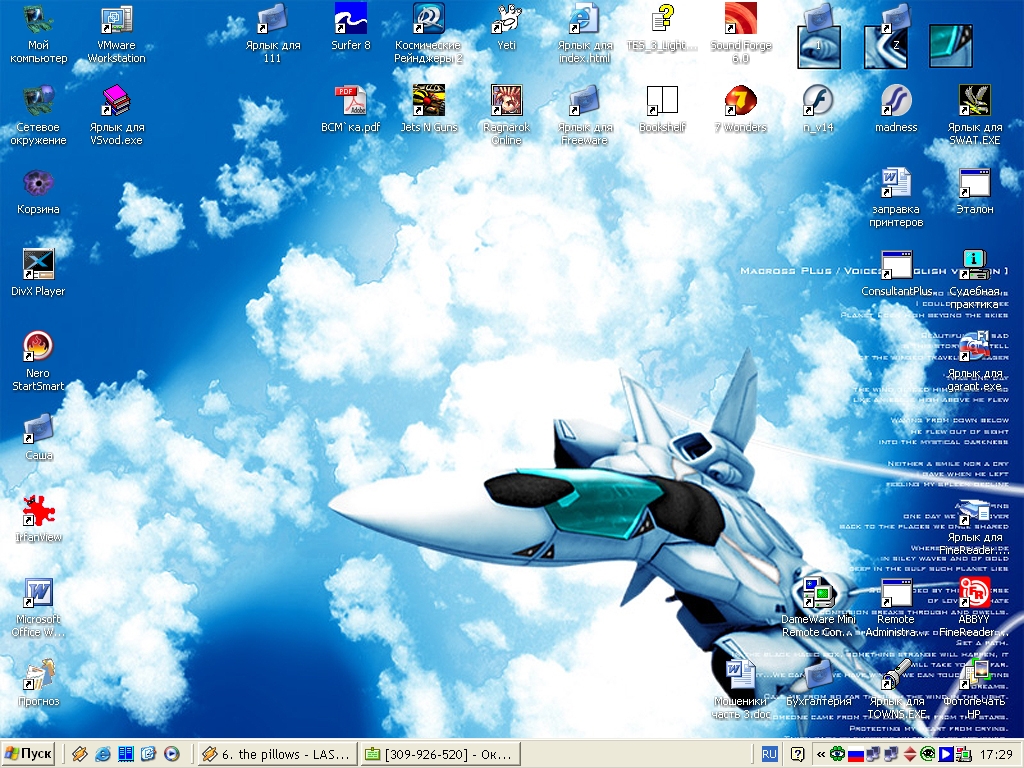This screenshot has width=1024, height=768.
Task: Open the RU language indicator
Action: 769,754
